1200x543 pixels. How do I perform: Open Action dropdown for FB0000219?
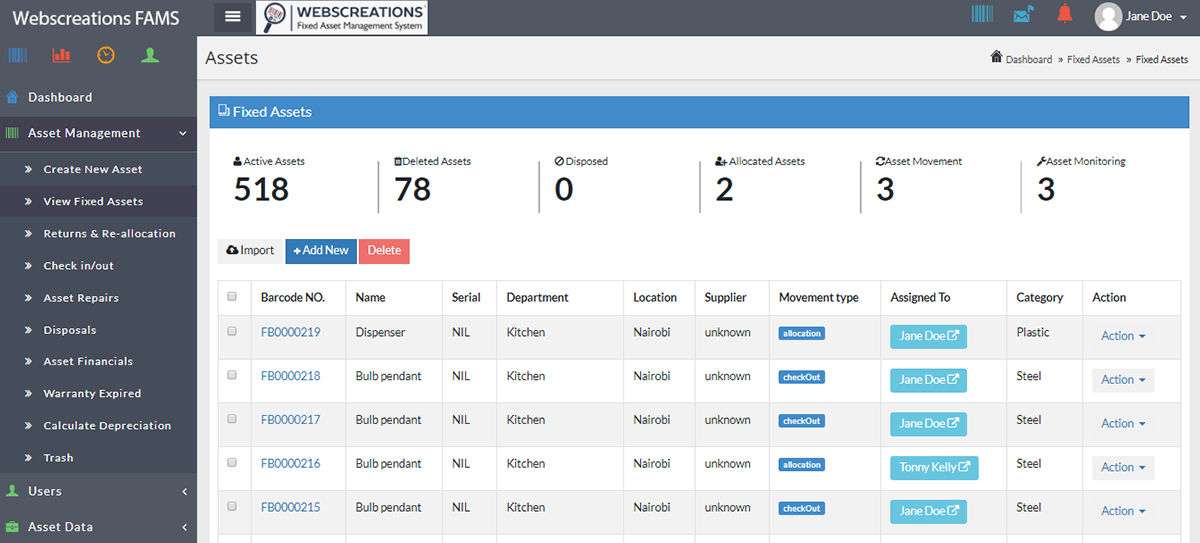click(1123, 336)
